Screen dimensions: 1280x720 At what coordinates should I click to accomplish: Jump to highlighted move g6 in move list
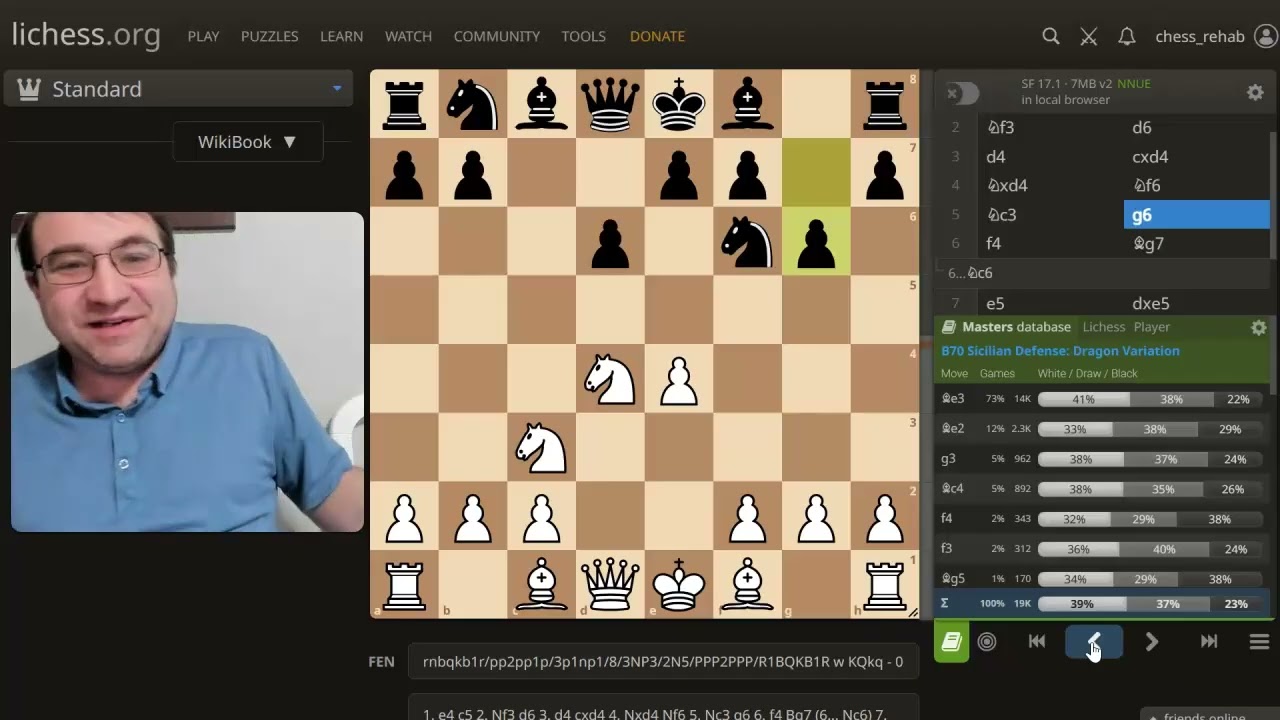[1197, 215]
